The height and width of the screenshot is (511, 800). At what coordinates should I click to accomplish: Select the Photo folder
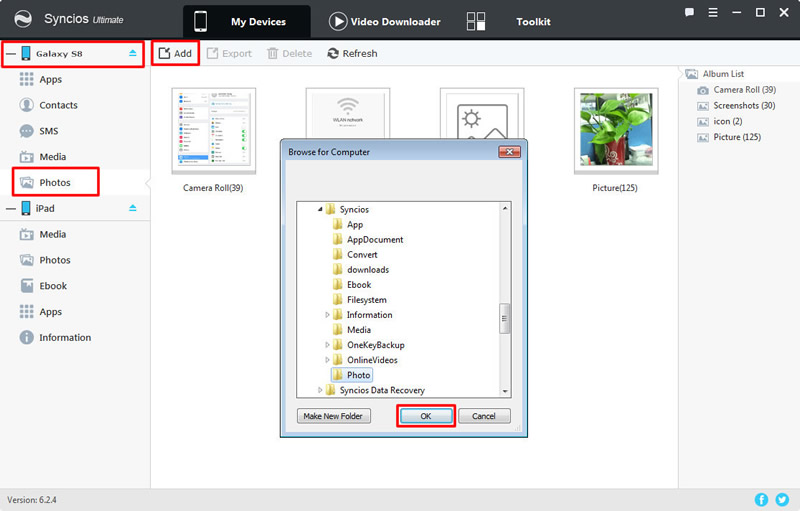[x=352, y=375]
